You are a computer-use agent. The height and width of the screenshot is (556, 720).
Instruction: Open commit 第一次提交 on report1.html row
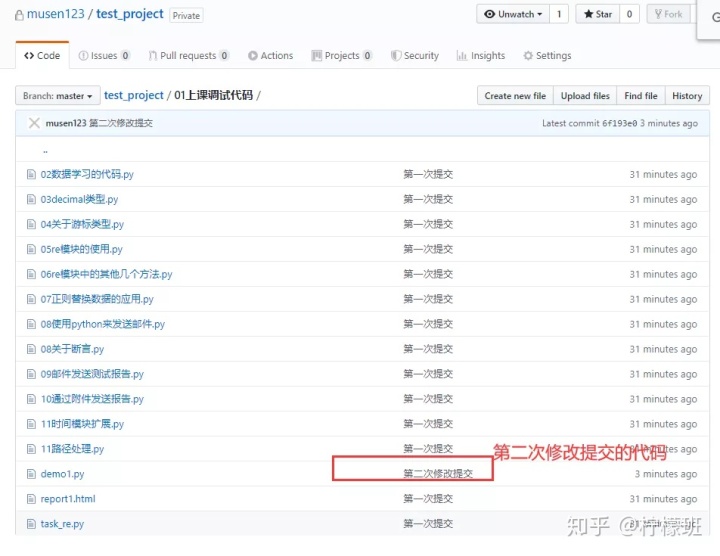point(428,499)
